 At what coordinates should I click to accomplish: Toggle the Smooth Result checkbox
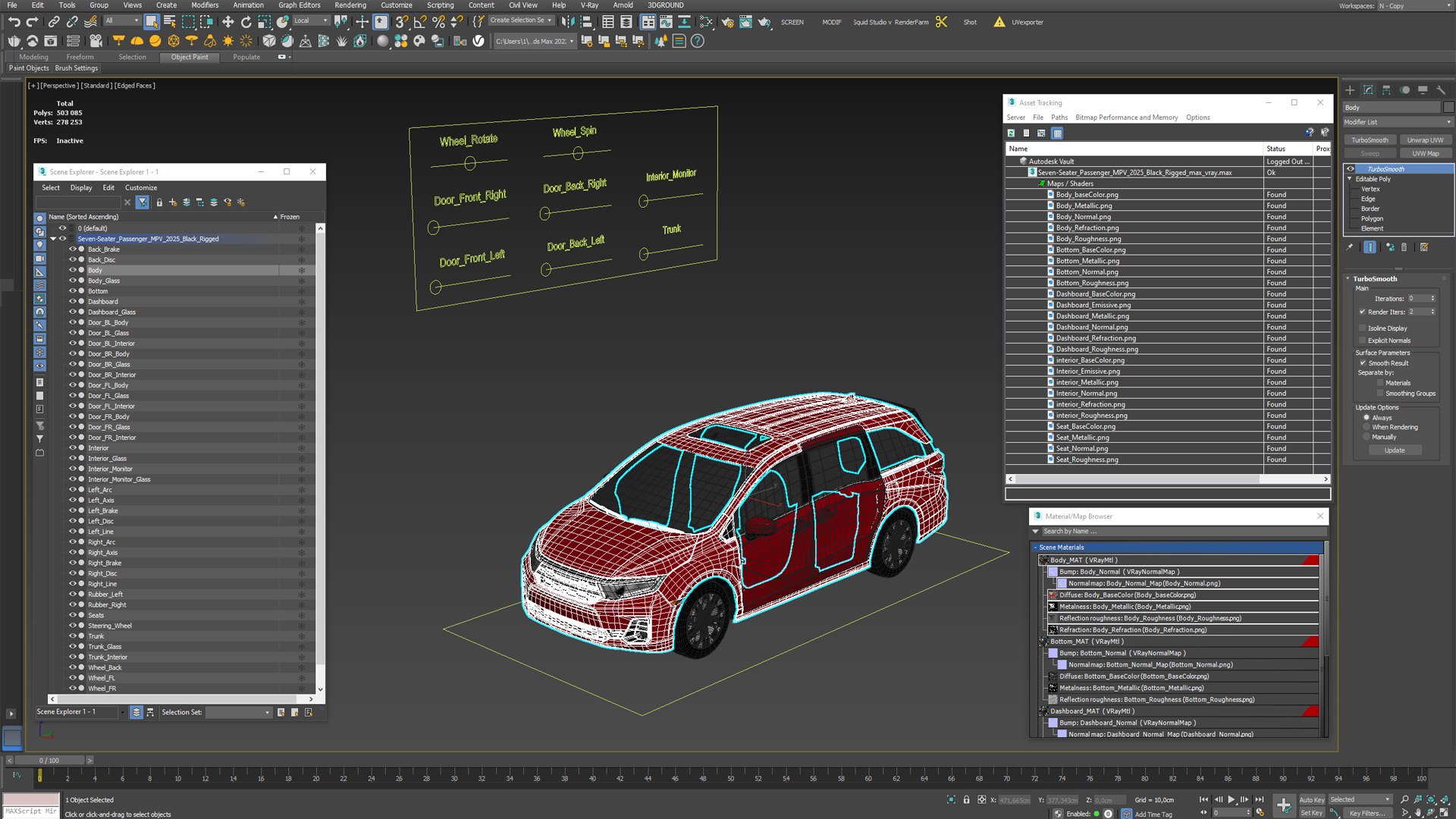[x=1362, y=363]
